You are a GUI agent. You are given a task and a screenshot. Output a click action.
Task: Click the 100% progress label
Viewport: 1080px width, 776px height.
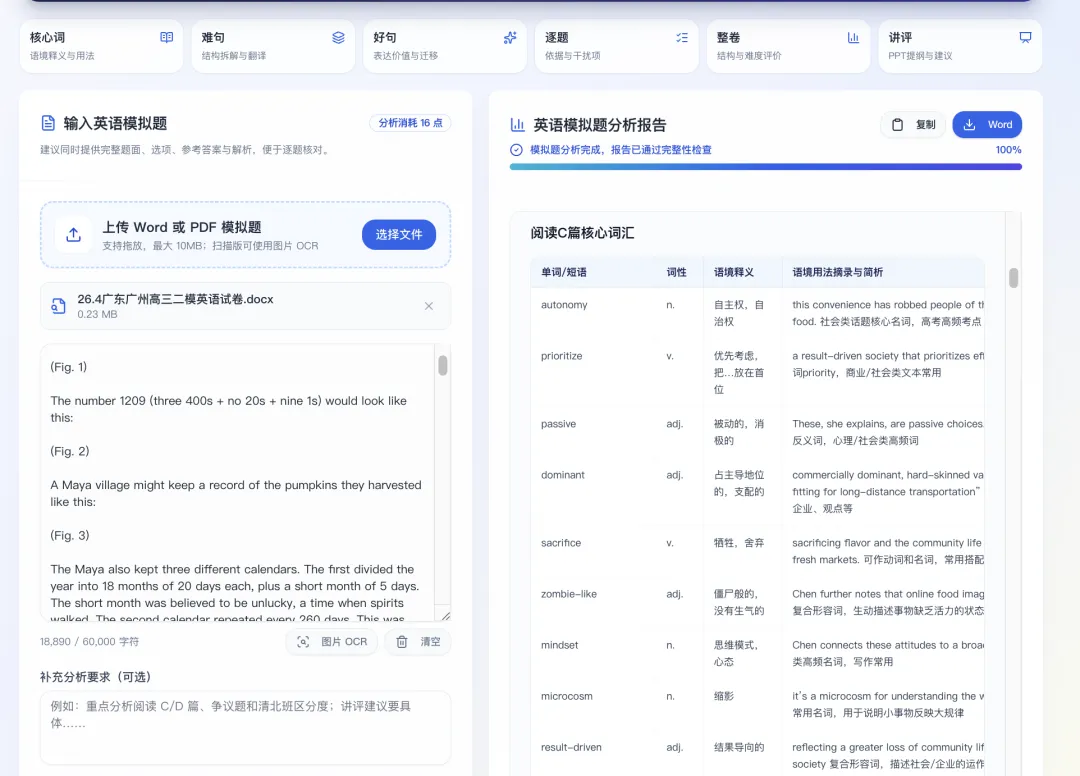(x=1008, y=149)
